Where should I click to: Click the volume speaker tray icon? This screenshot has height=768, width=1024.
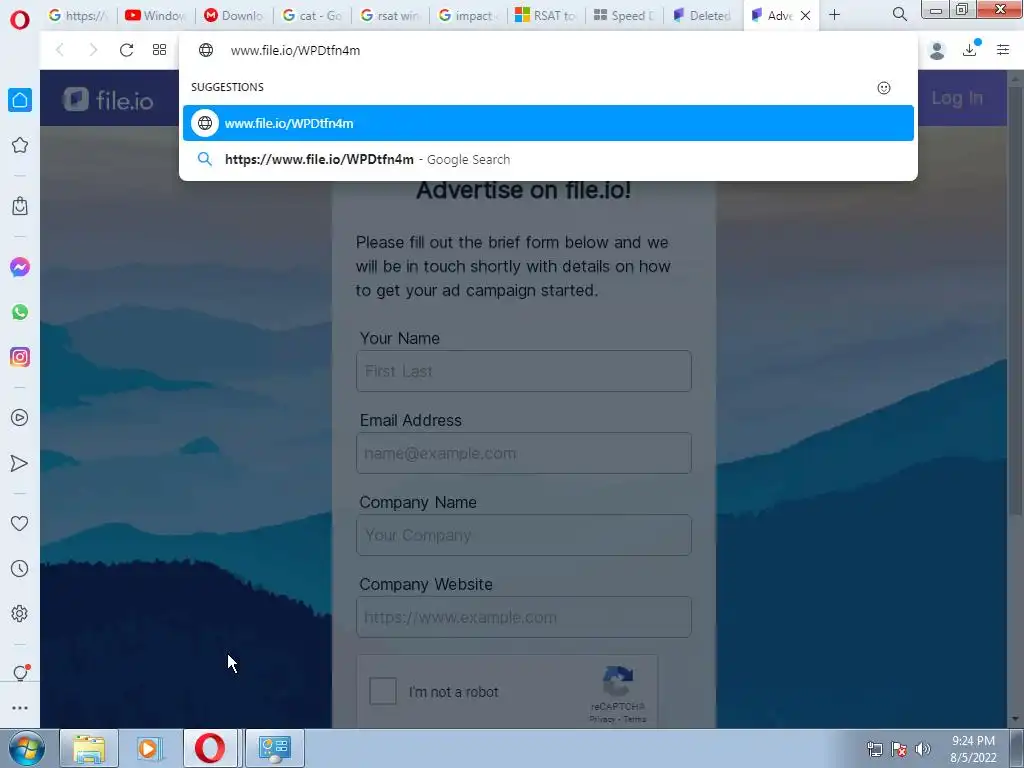click(x=923, y=749)
